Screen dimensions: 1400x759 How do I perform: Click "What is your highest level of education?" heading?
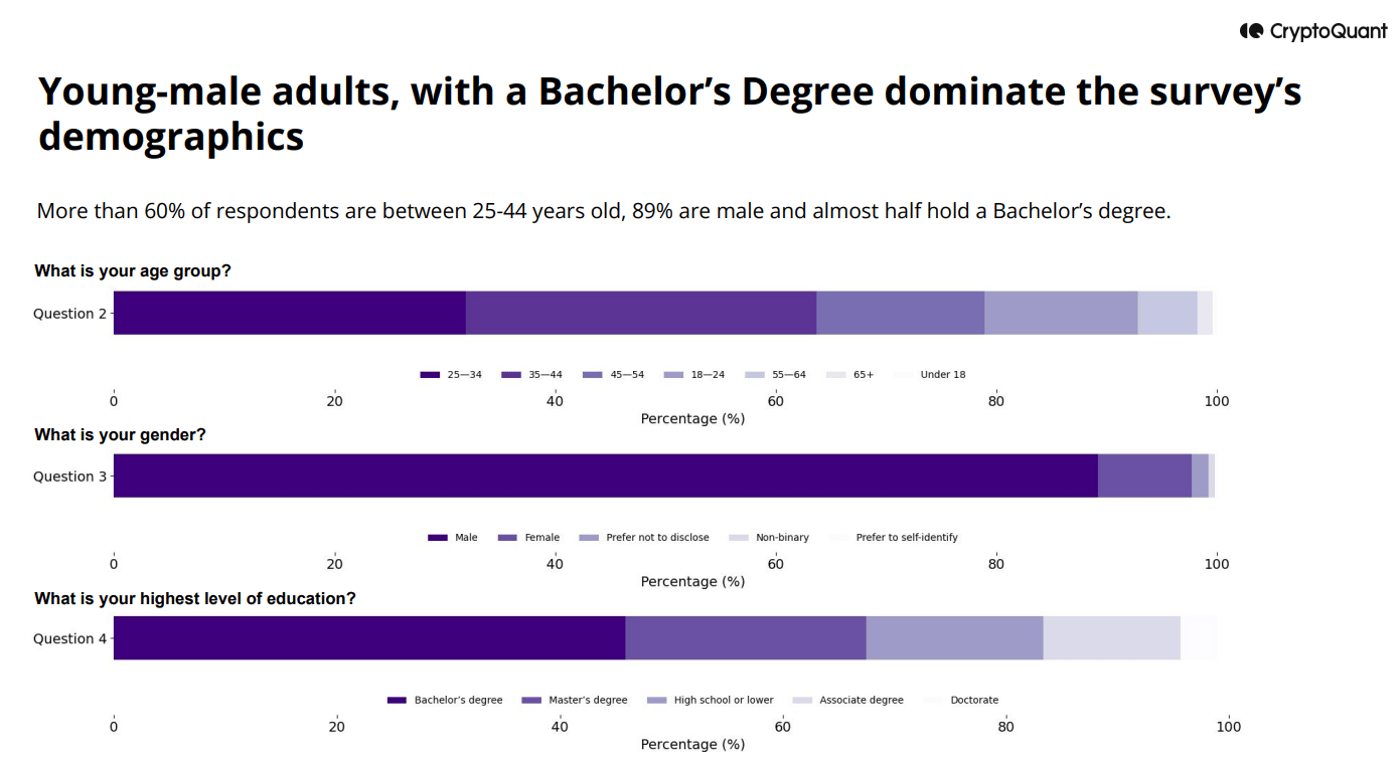point(195,599)
